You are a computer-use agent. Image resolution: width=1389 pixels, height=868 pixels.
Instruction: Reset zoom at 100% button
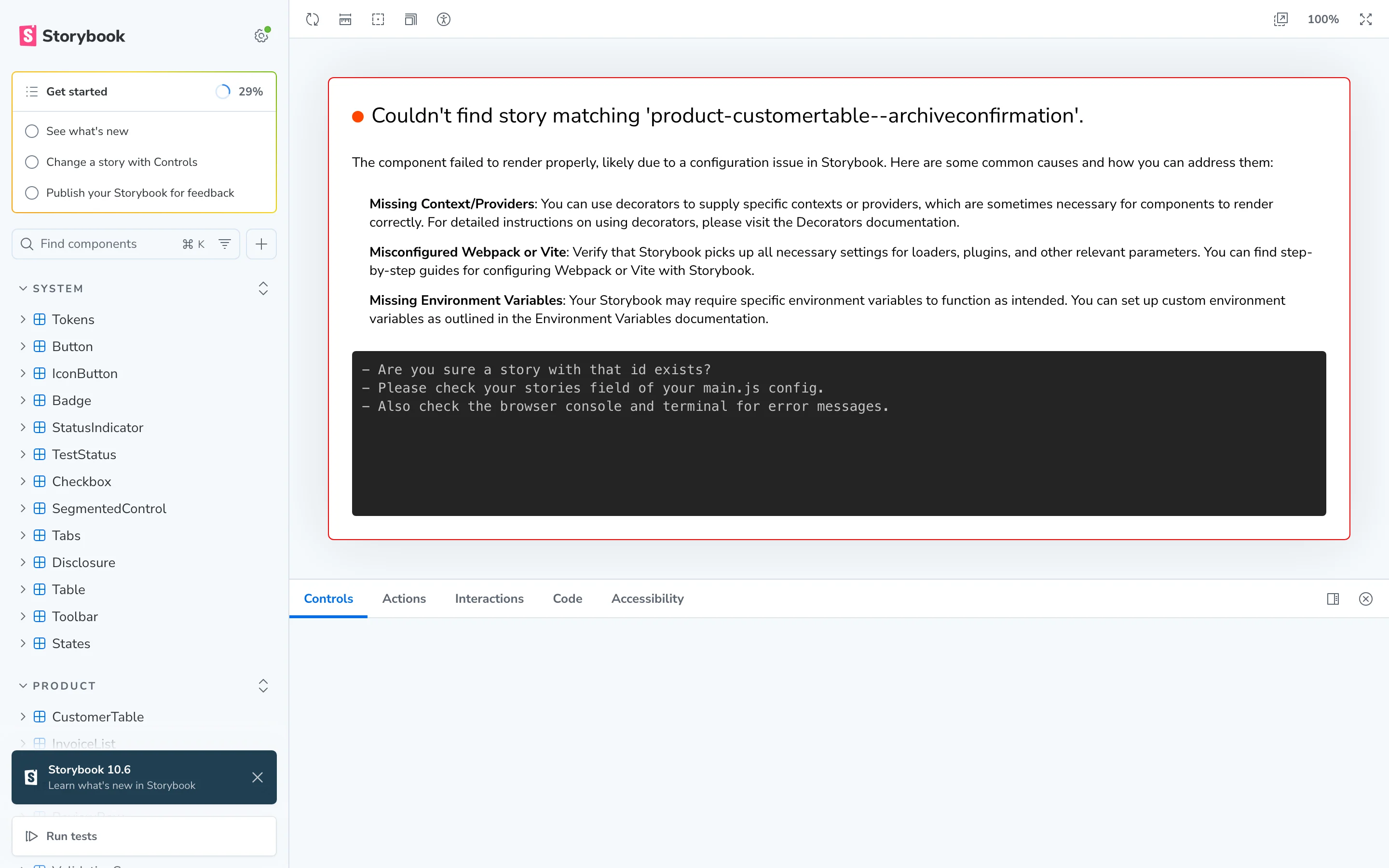click(1323, 19)
